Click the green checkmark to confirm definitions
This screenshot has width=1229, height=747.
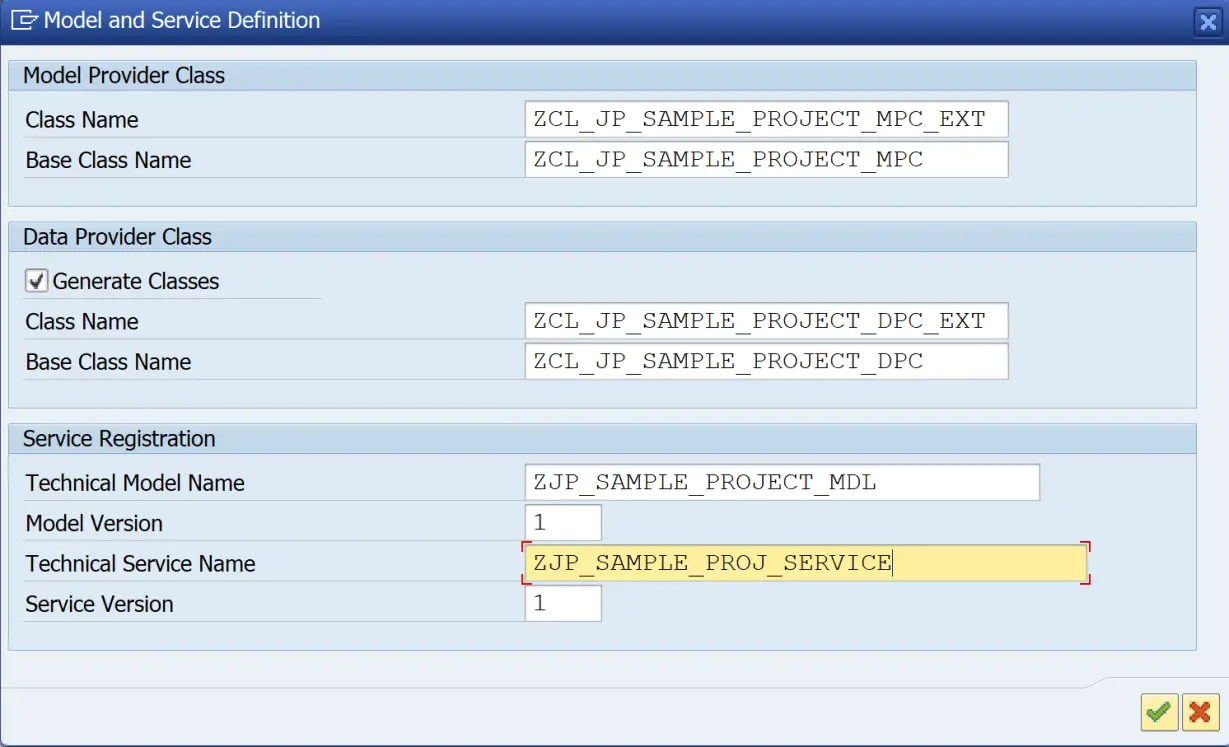1158,712
